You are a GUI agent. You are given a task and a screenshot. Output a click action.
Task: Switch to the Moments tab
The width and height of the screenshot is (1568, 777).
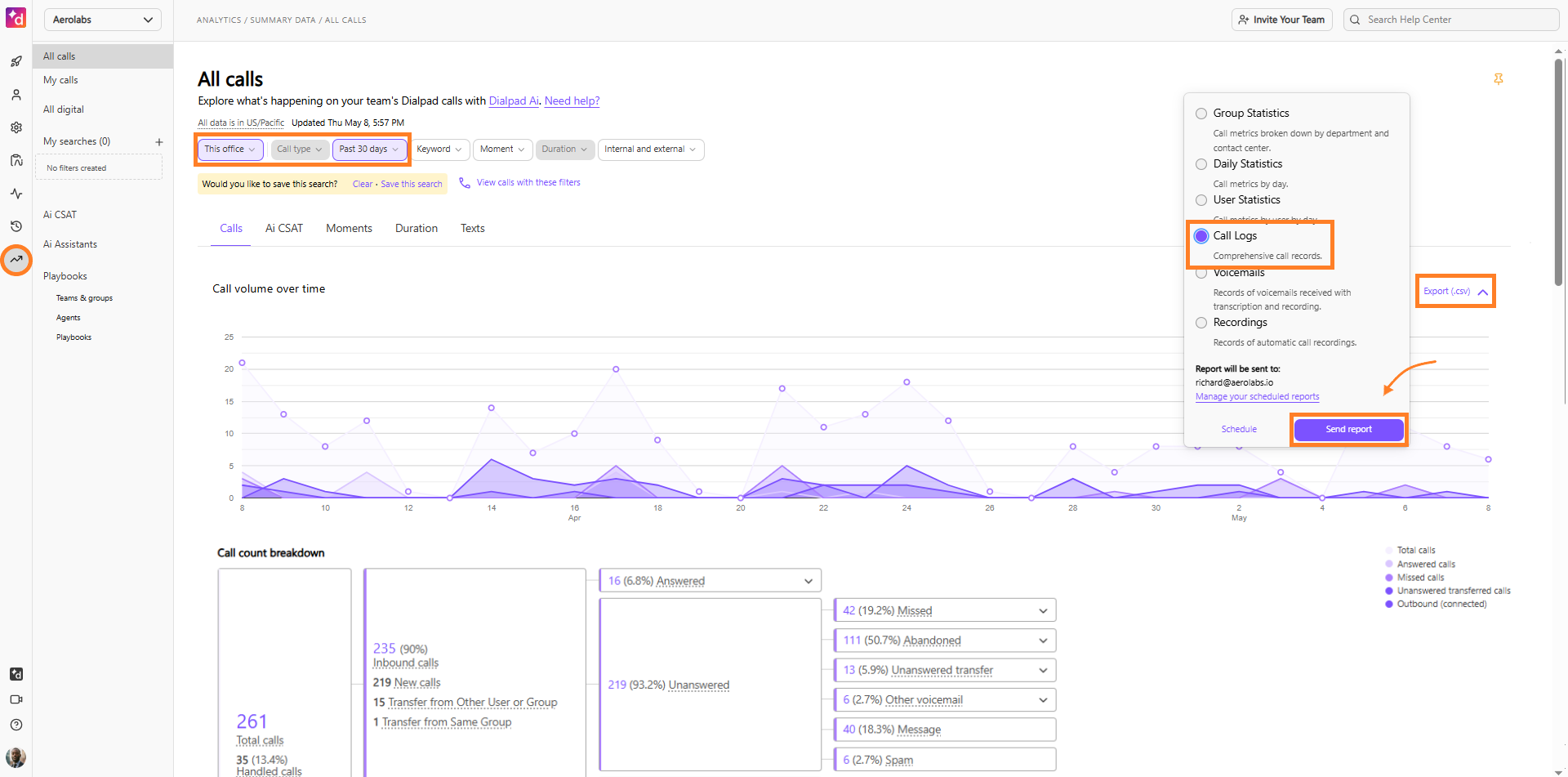(x=349, y=229)
